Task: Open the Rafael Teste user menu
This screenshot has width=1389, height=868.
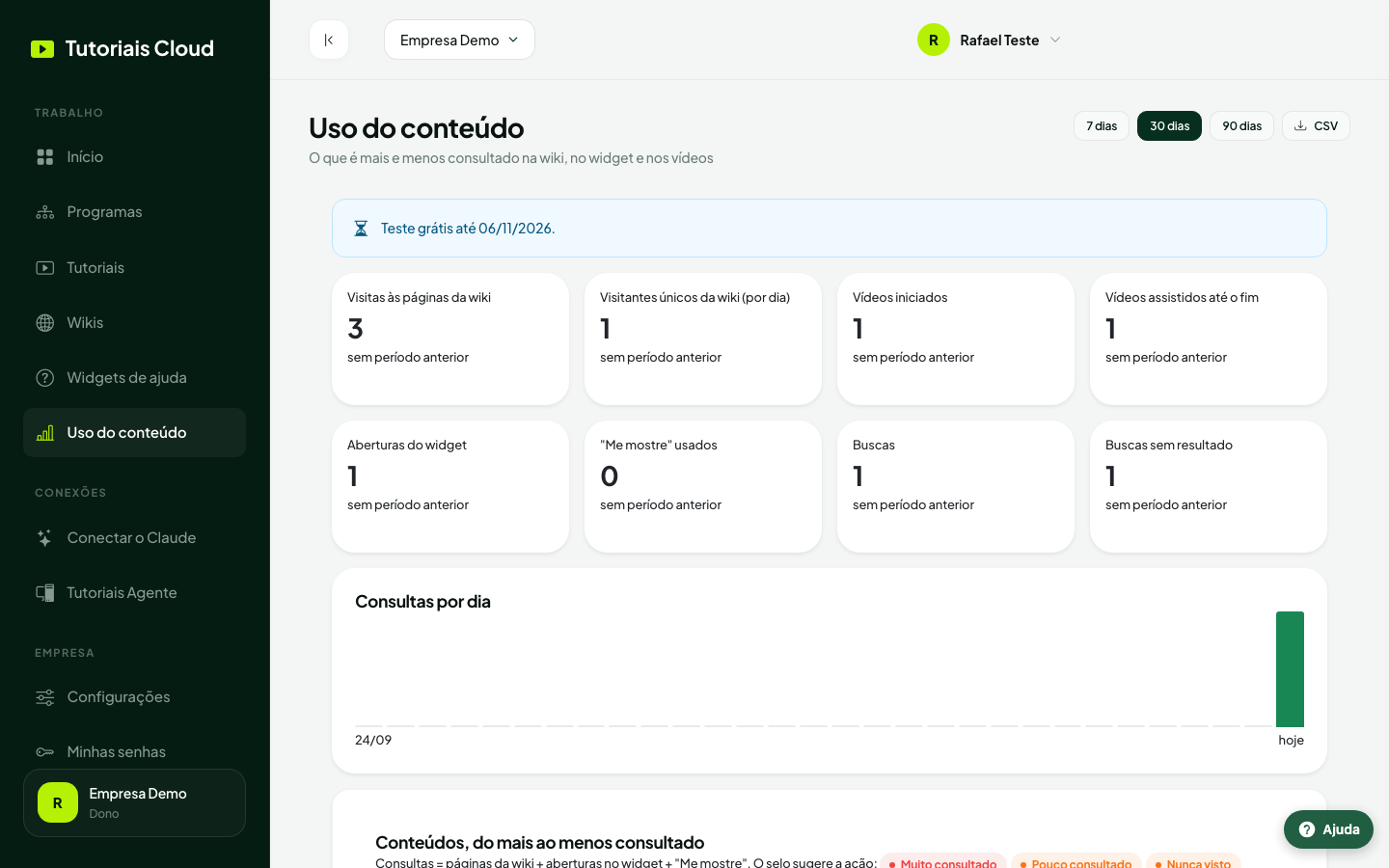Action: coord(990,40)
